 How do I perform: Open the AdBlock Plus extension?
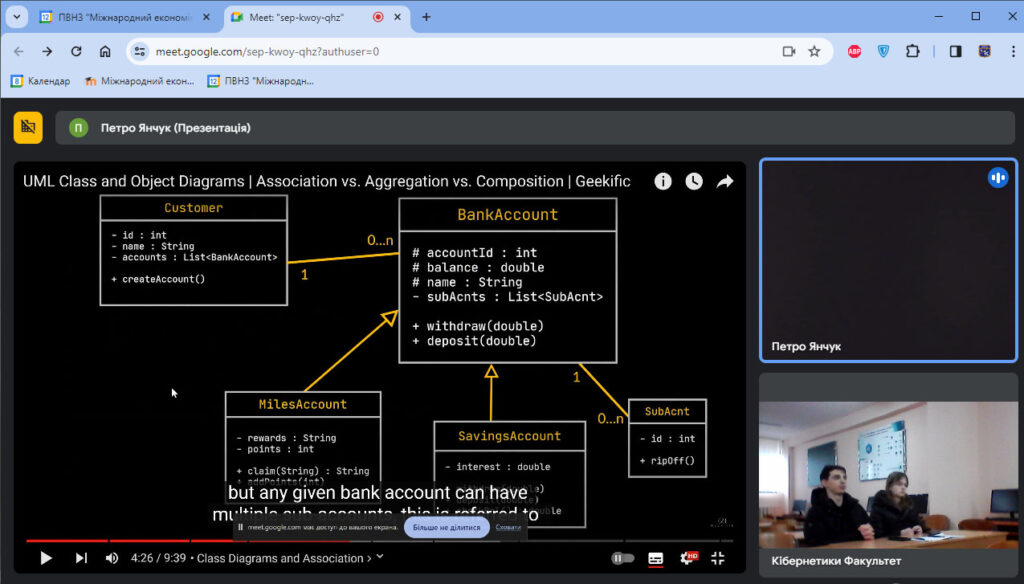(854, 51)
